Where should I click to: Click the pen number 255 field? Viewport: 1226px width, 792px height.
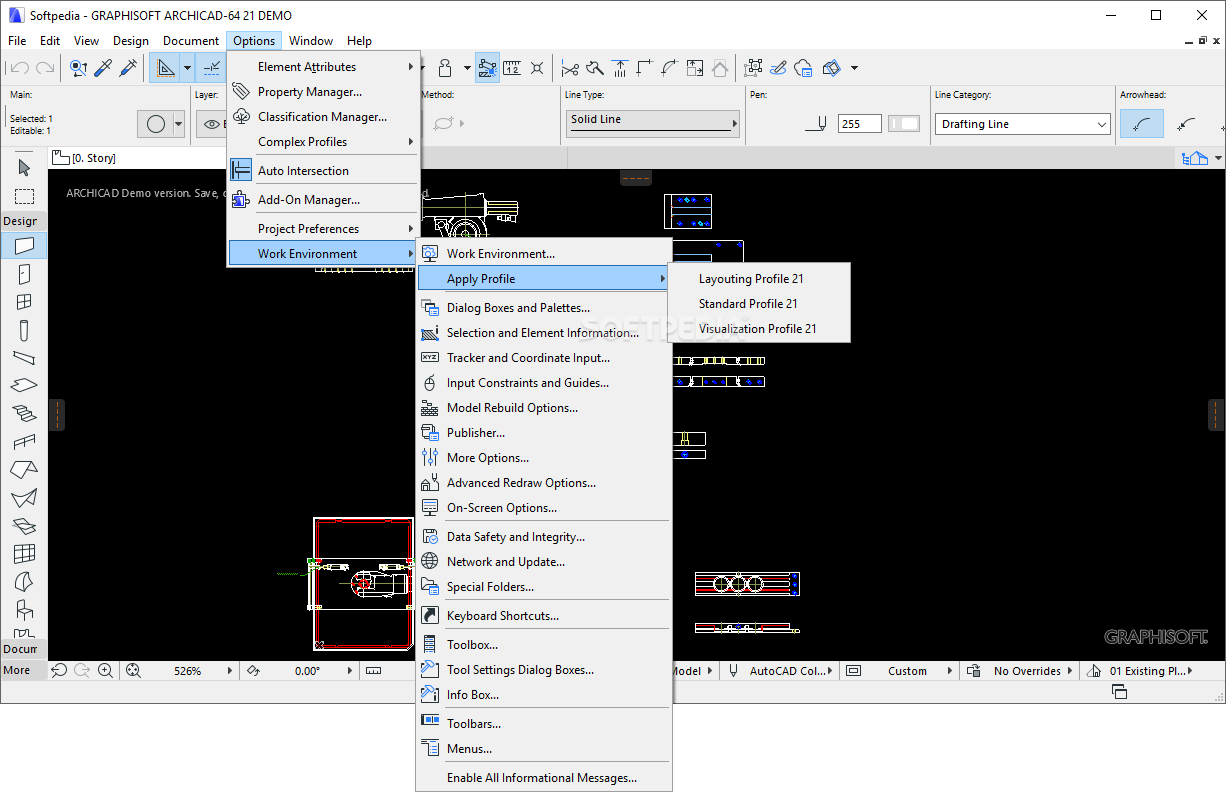coord(859,124)
